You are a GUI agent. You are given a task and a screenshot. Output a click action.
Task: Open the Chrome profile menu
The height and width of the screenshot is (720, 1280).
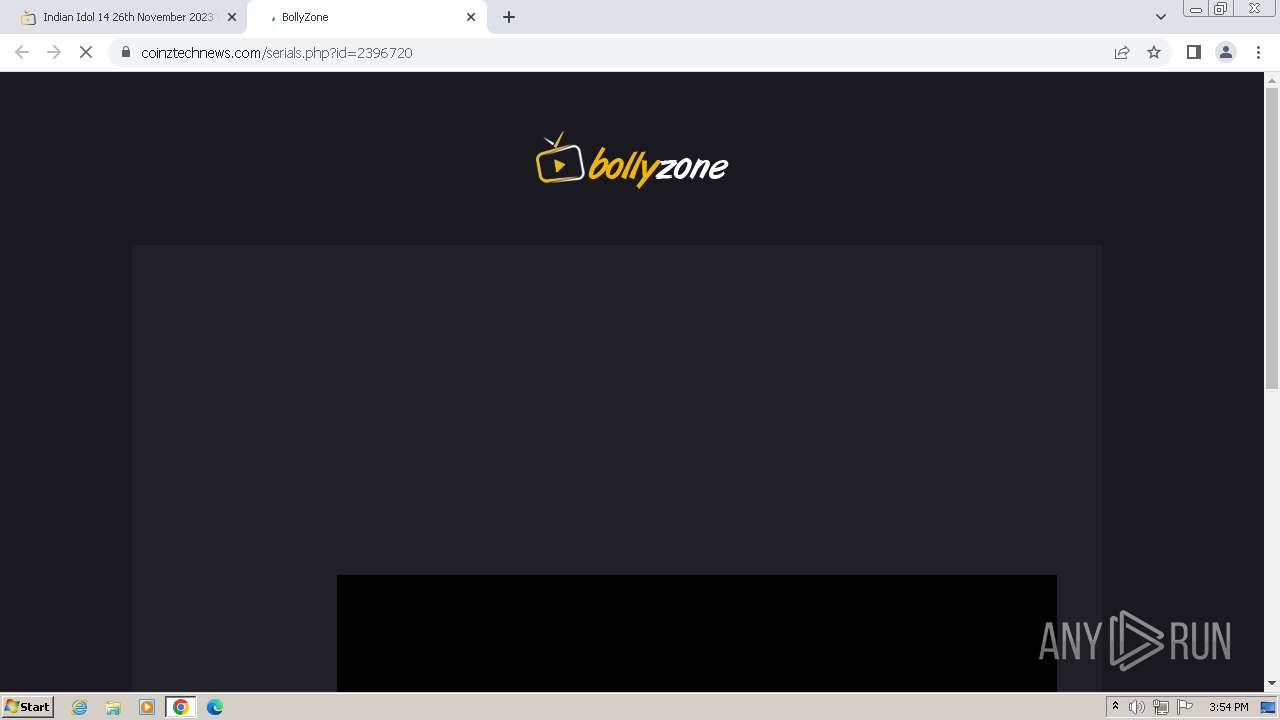[x=1226, y=52]
